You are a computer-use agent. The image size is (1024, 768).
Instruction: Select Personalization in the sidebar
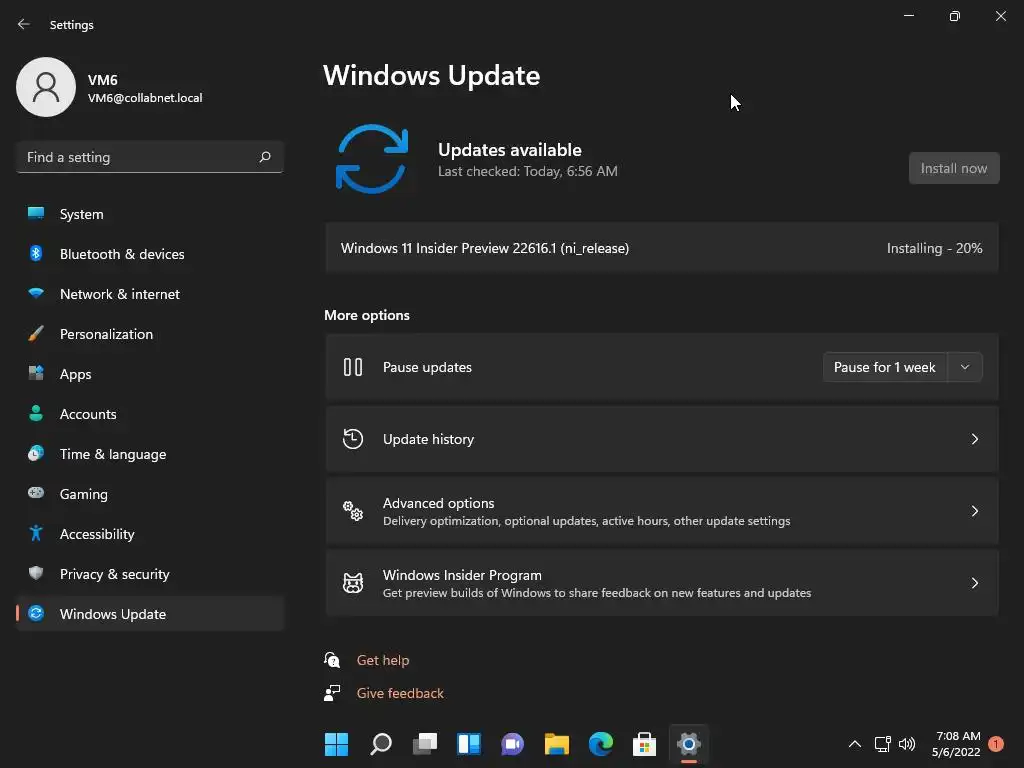tap(150, 334)
